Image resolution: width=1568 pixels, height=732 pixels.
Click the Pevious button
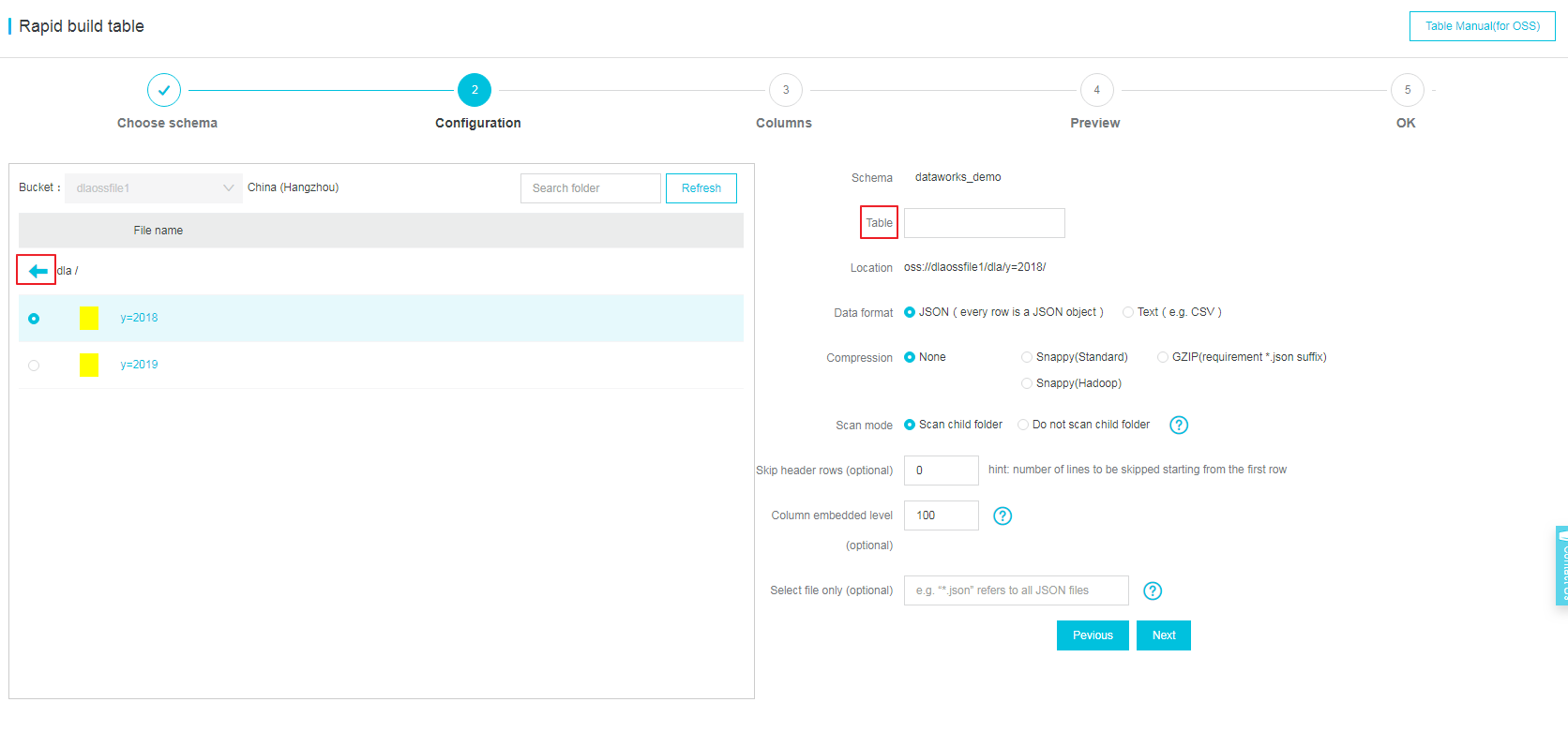pos(1093,635)
